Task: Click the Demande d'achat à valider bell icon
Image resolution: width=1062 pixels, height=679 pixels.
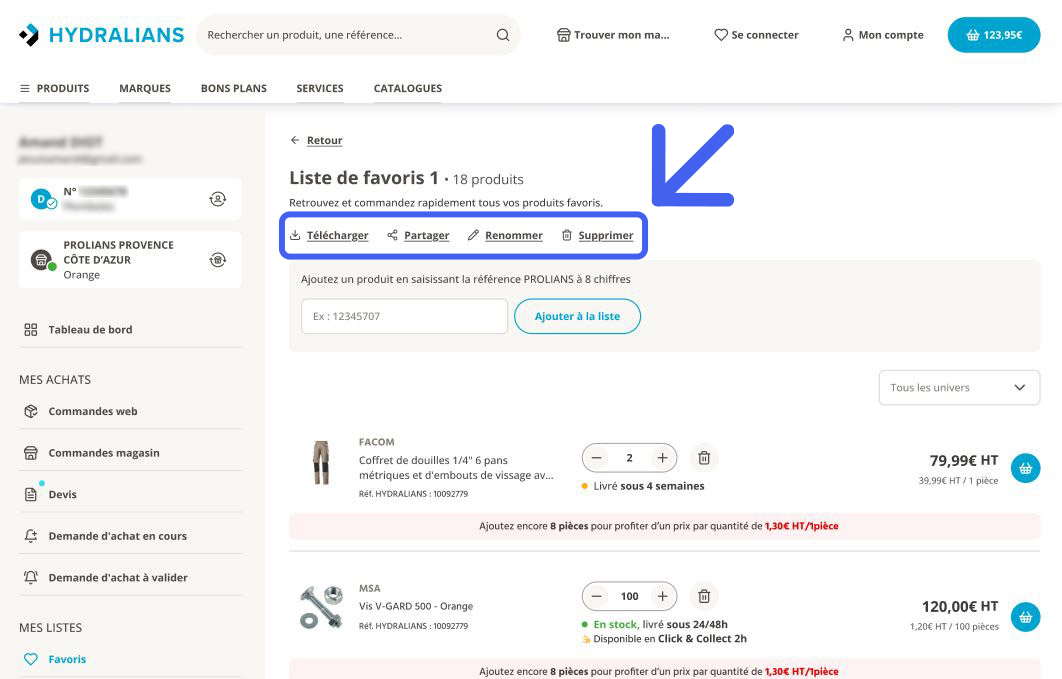Action: click(x=30, y=577)
